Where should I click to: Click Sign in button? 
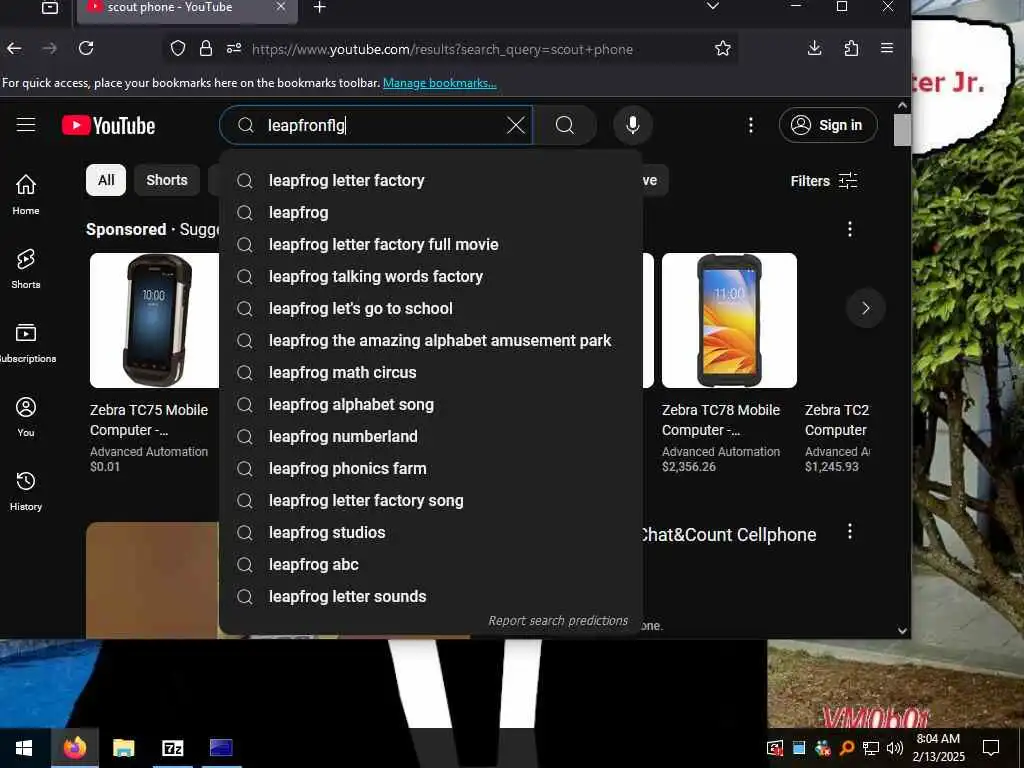pyautogui.click(x=827, y=125)
